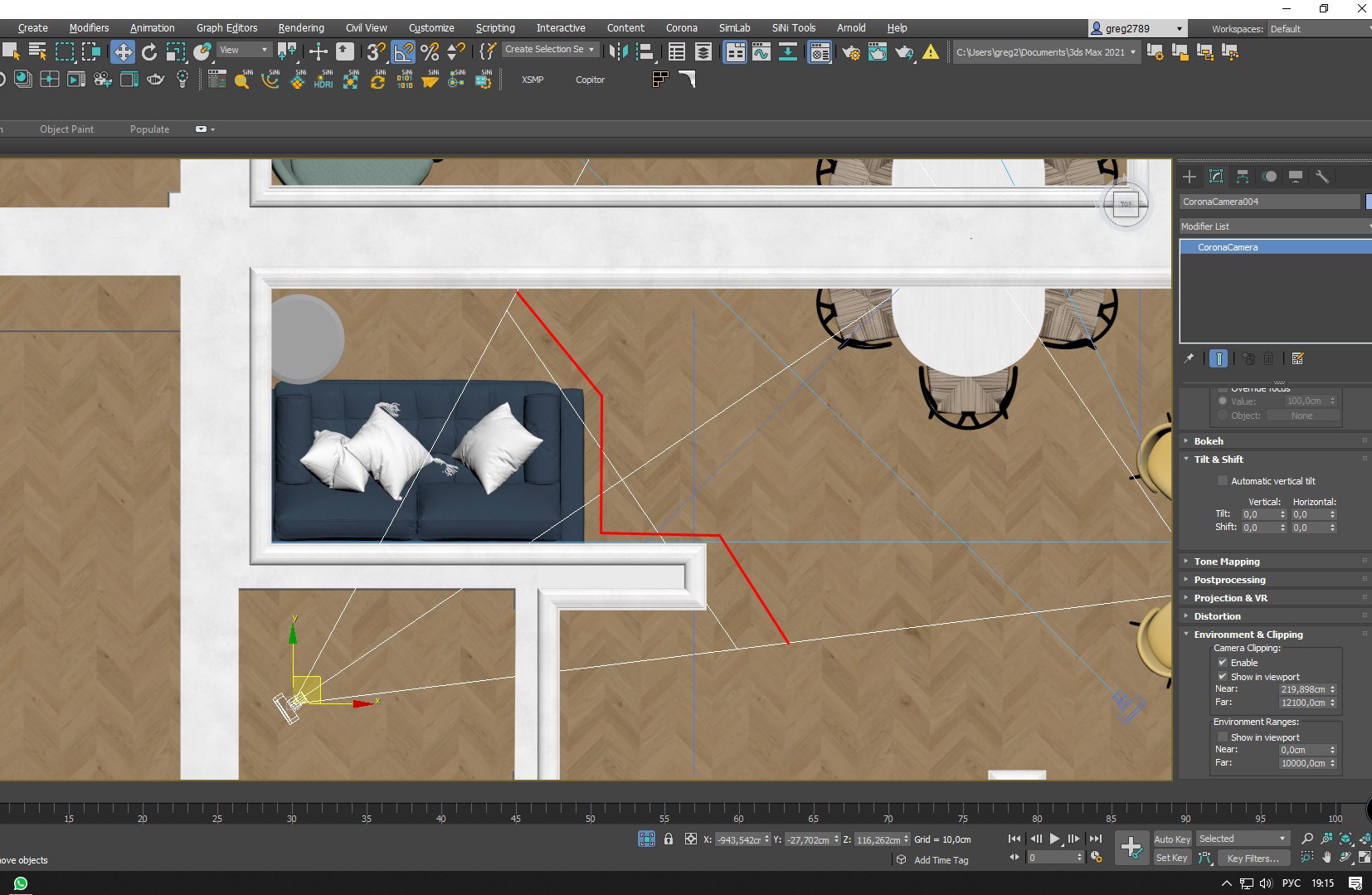Open Create Selection Set dropdown
The image size is (1372, 895).
550,50
